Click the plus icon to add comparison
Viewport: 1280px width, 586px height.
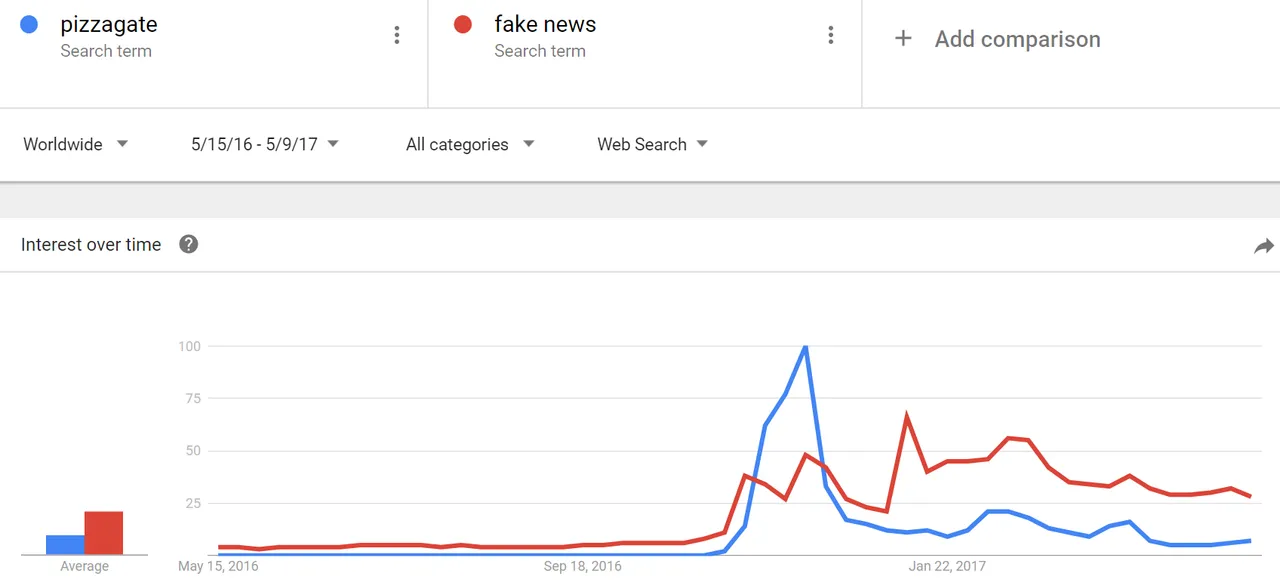click(x=903, y=39)
